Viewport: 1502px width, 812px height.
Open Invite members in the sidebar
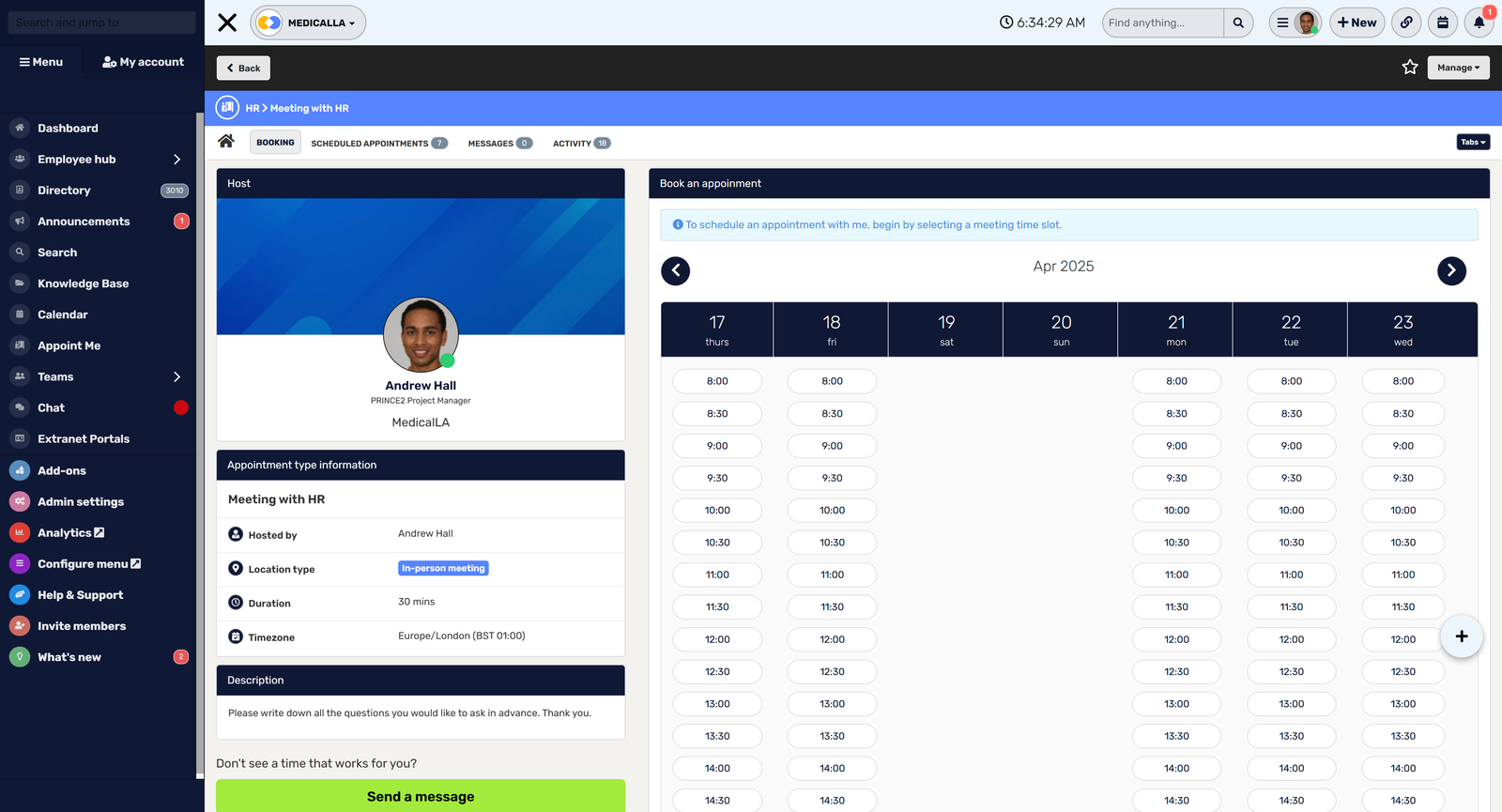(82, 625)
